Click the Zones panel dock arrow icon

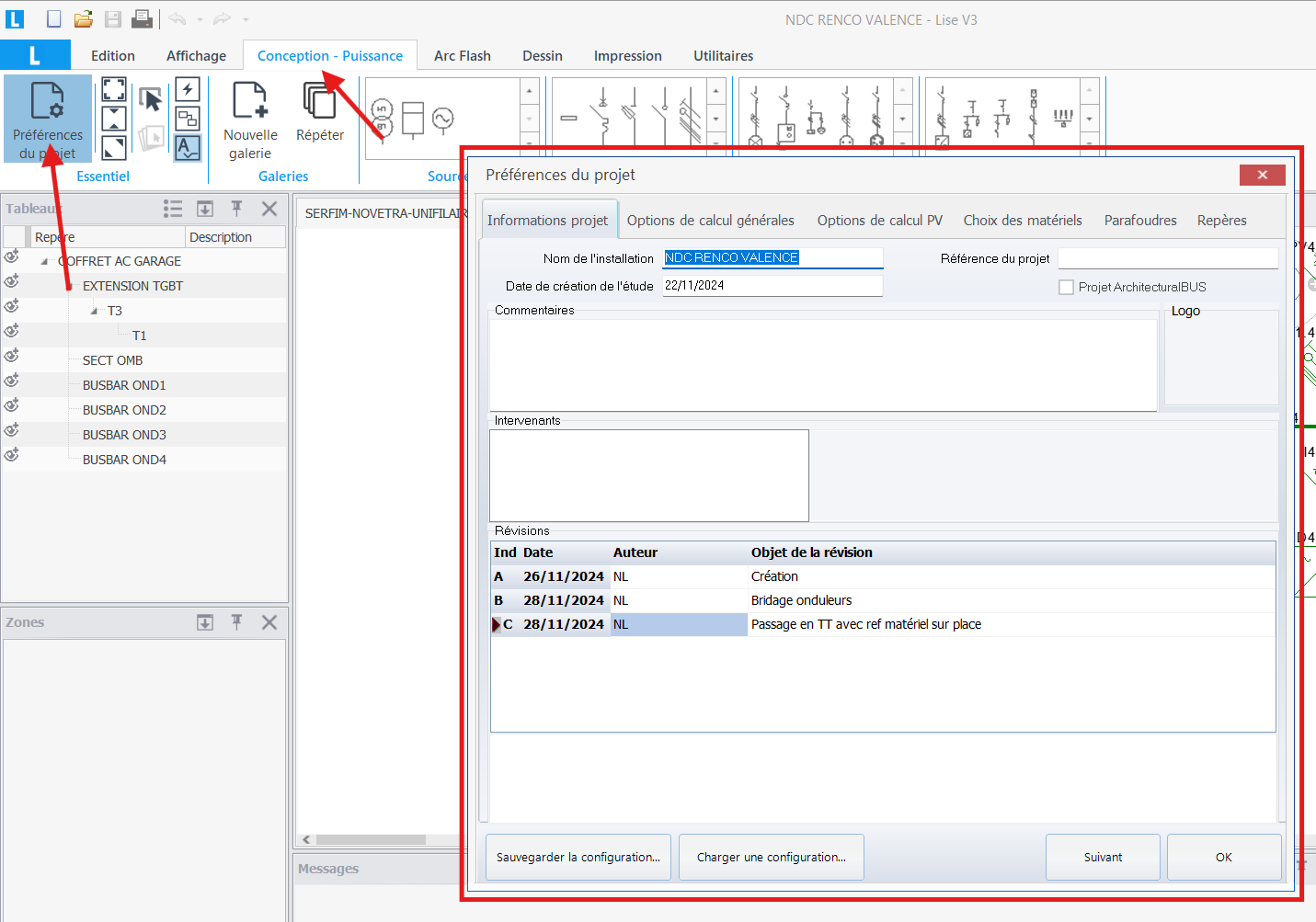coord(205,622)
